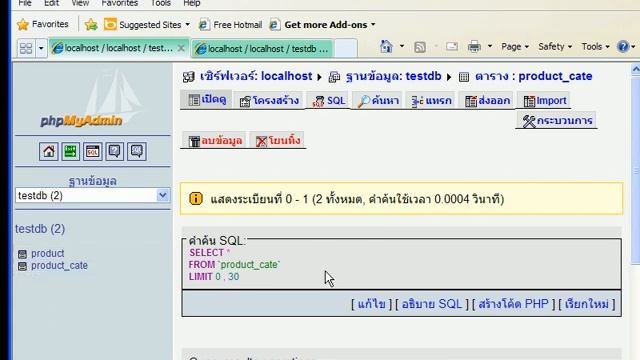Open phpMyAdmin documentation icon in sidebar
Screen dimensions: 640x360
(115, 151)
